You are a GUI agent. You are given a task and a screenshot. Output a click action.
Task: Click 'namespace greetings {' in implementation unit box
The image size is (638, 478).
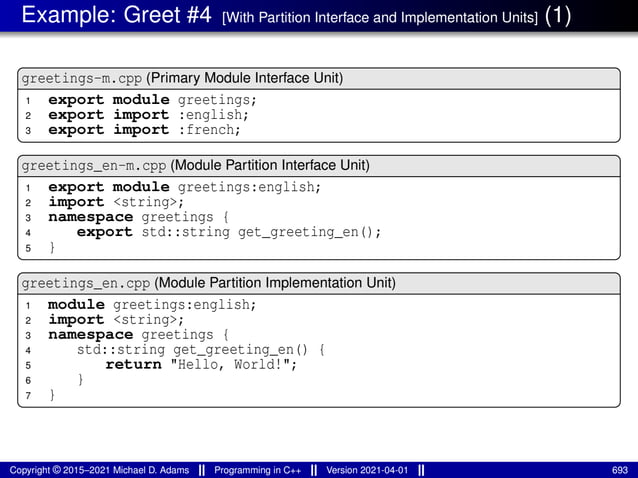pos(138,335)
